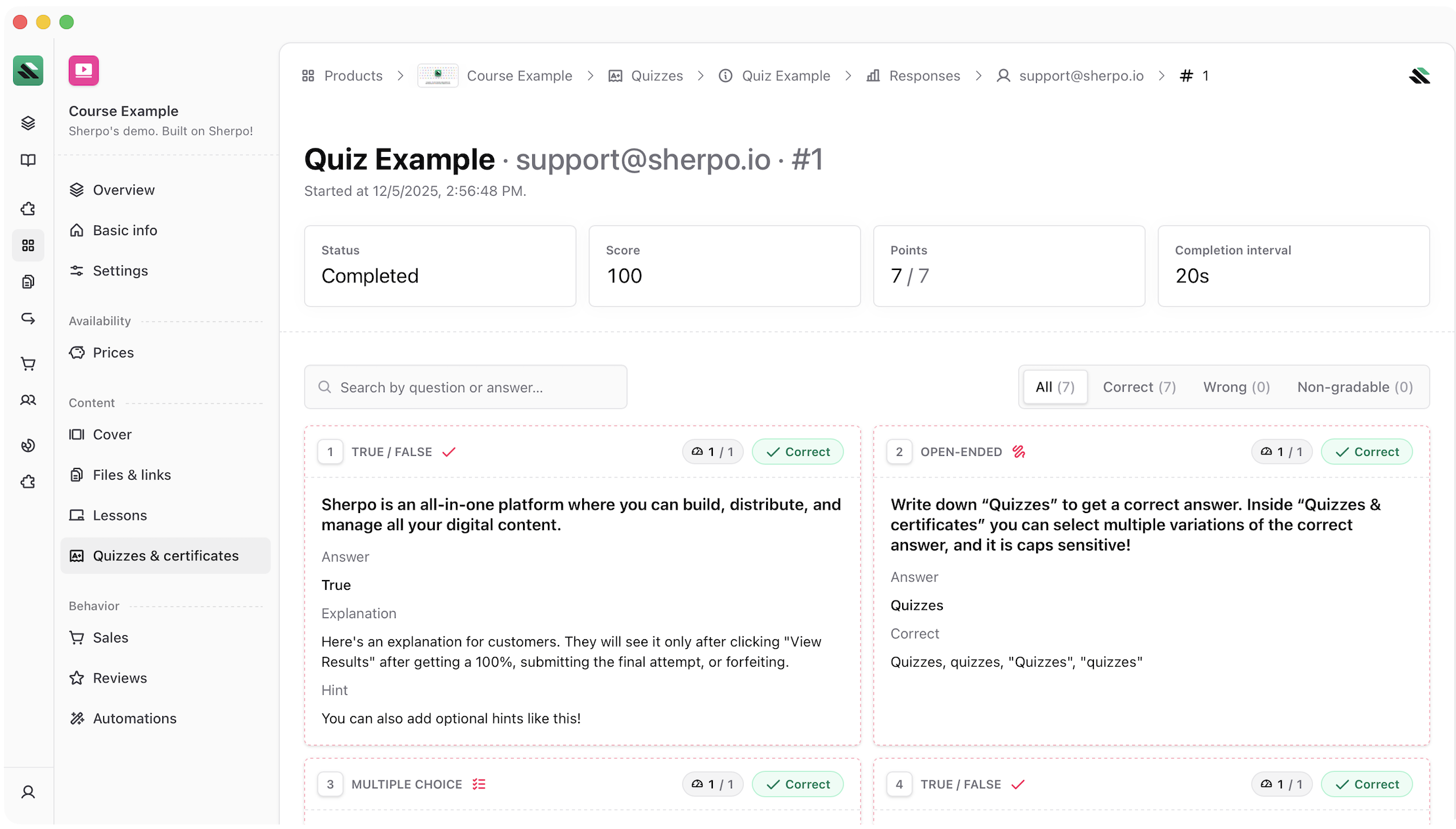1456x829 pixels.
Task: Open the book icon in left rail
Action: pos(28,160)
